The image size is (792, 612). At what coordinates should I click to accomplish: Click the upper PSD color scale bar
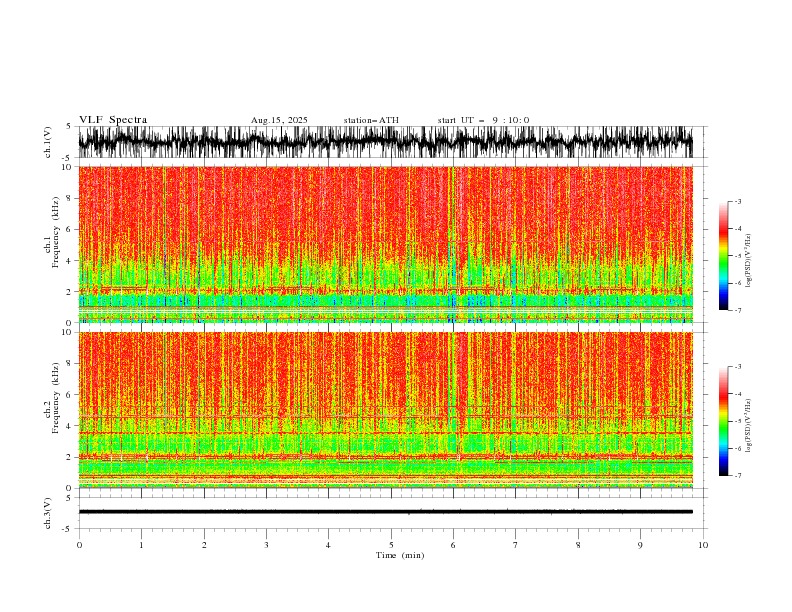723,255
